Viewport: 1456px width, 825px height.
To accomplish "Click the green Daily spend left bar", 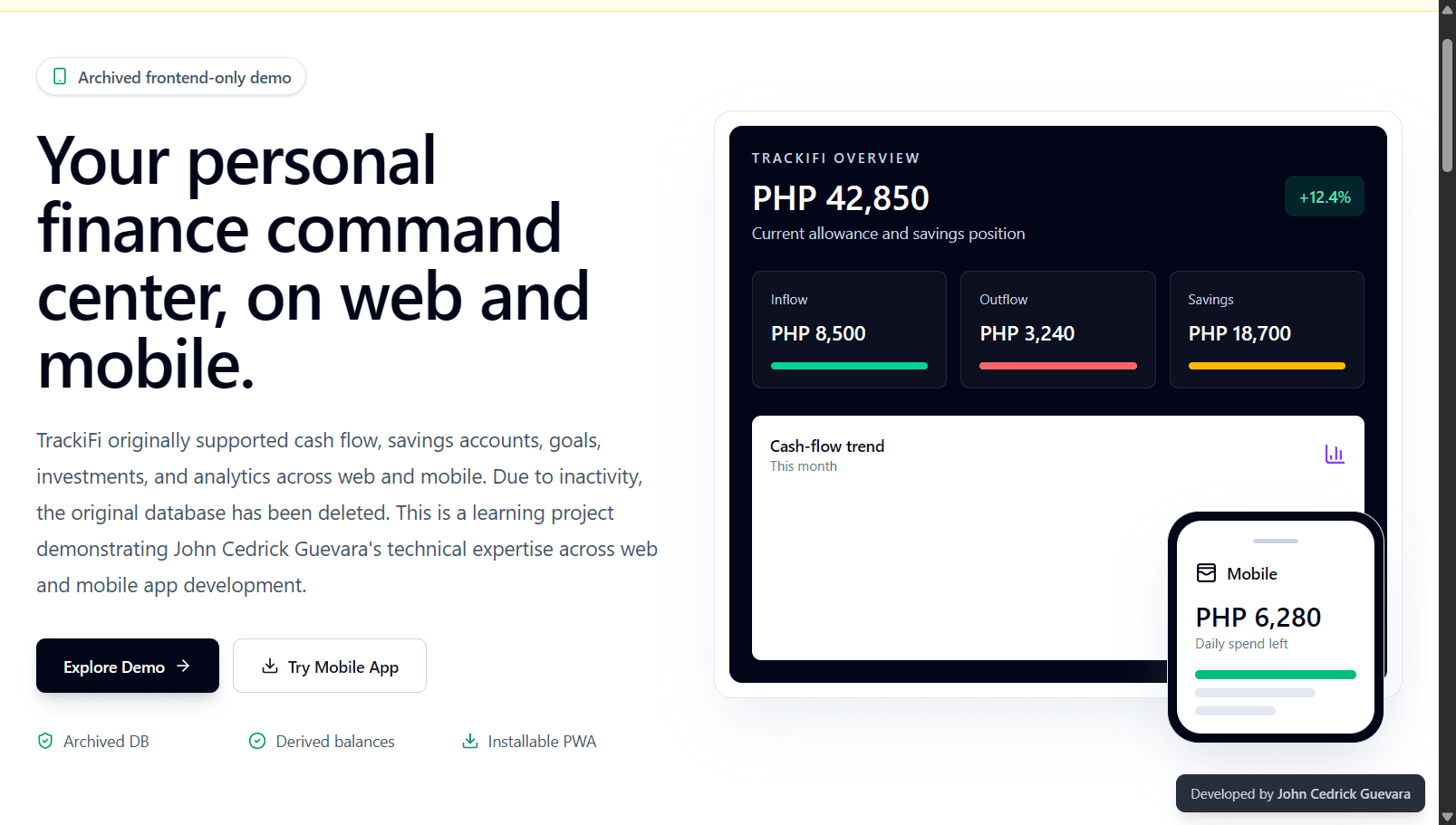I will [x=1276, y=675].
